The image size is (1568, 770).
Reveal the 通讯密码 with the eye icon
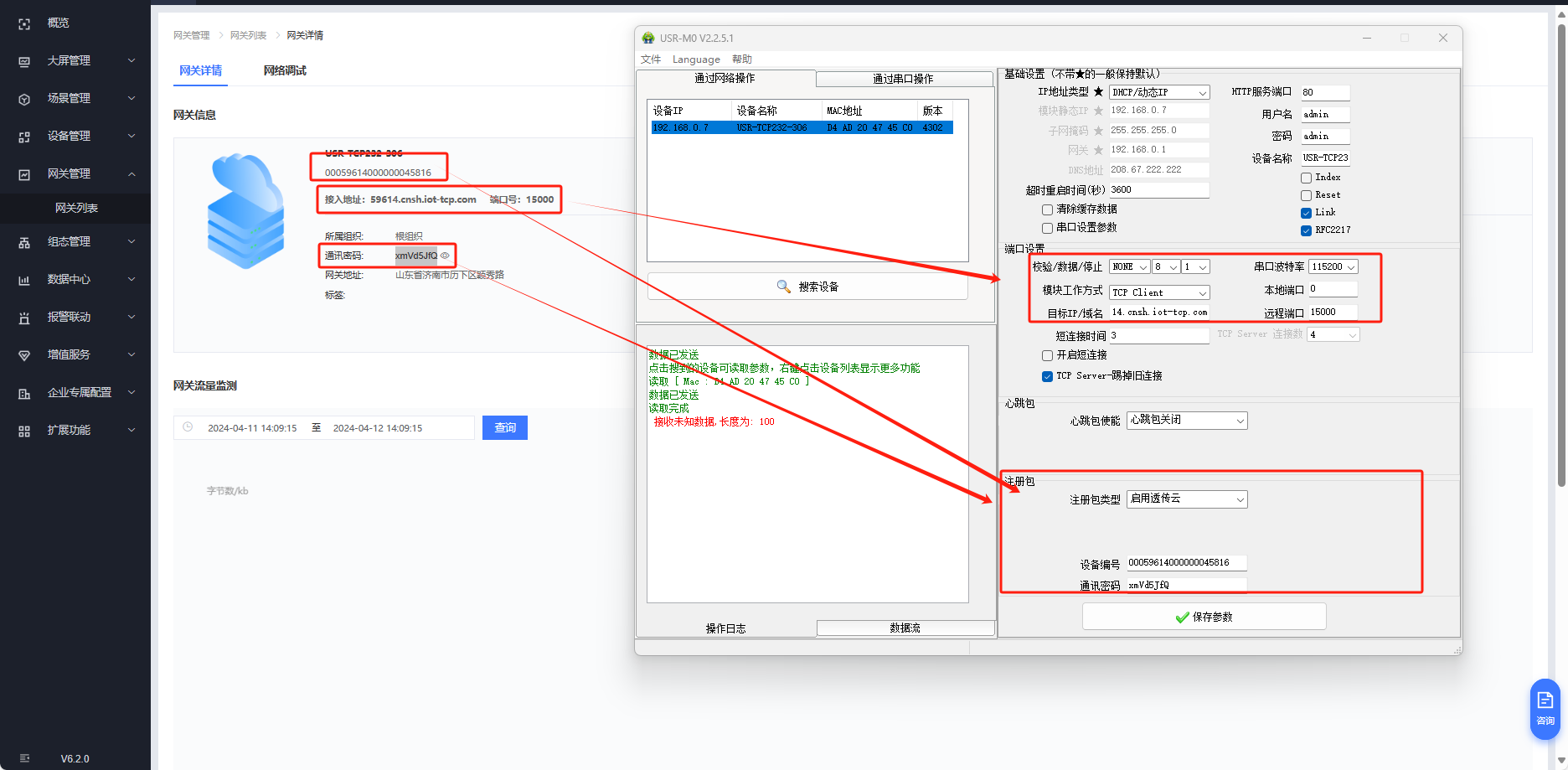(446, 256)
